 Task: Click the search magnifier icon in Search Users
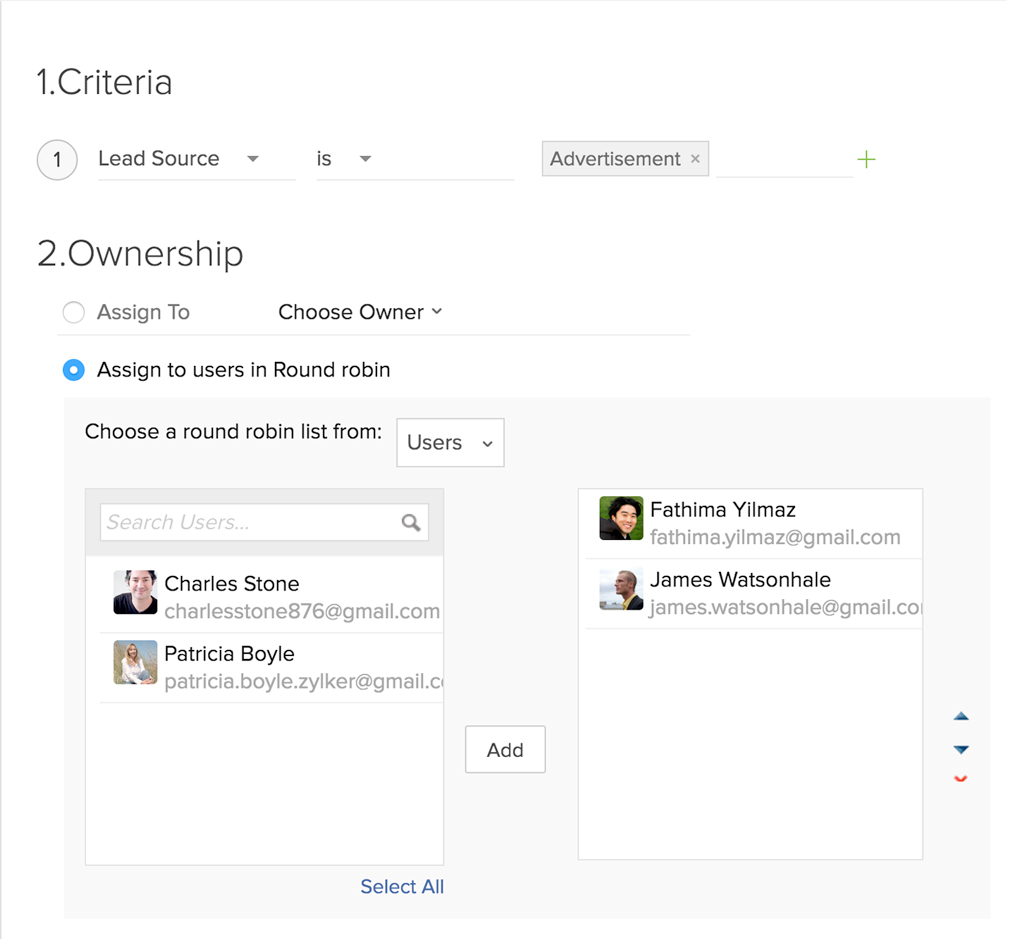coord(411,522)
